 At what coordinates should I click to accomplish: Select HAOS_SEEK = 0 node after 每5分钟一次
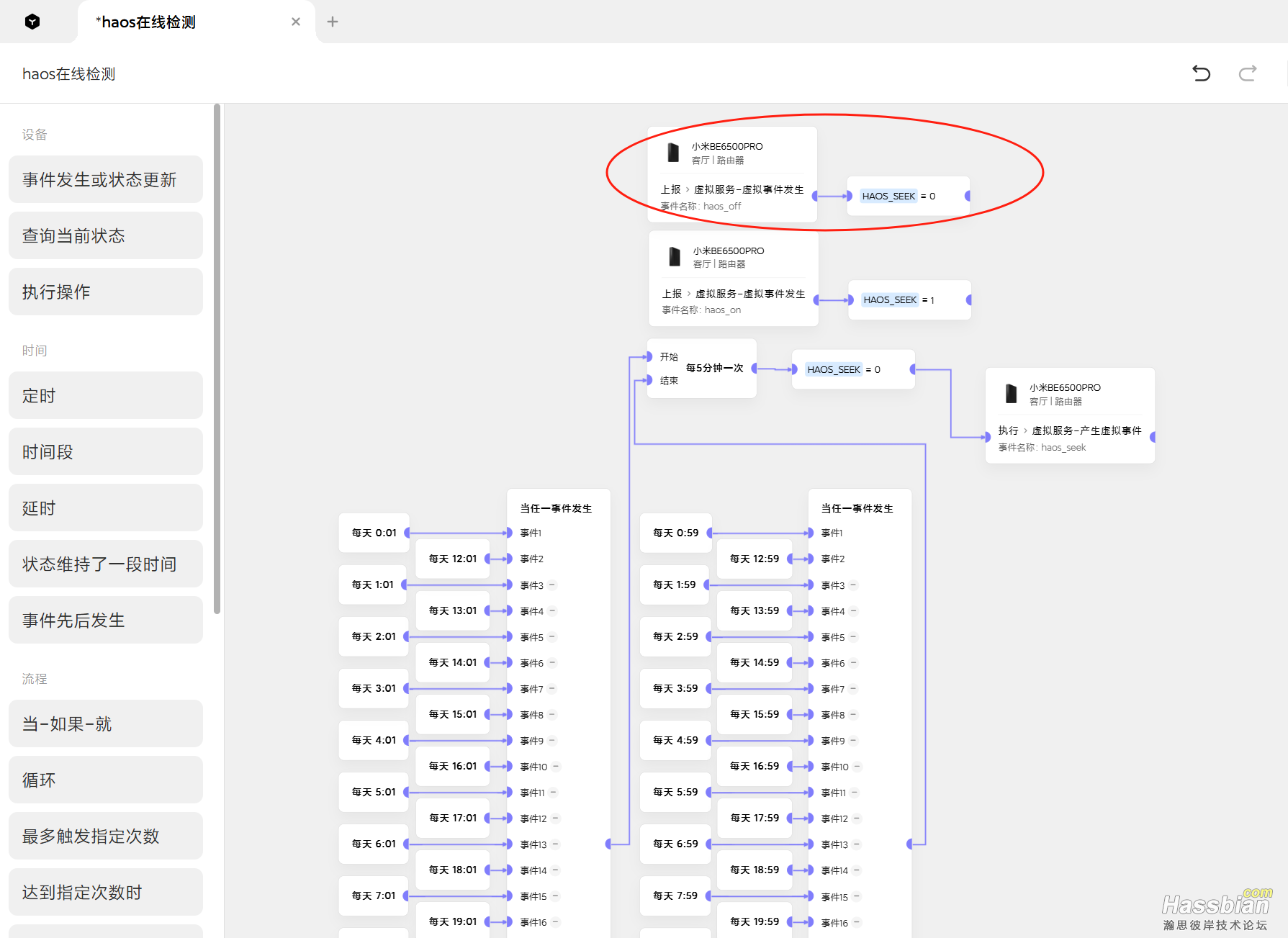(x=853, y=369)
